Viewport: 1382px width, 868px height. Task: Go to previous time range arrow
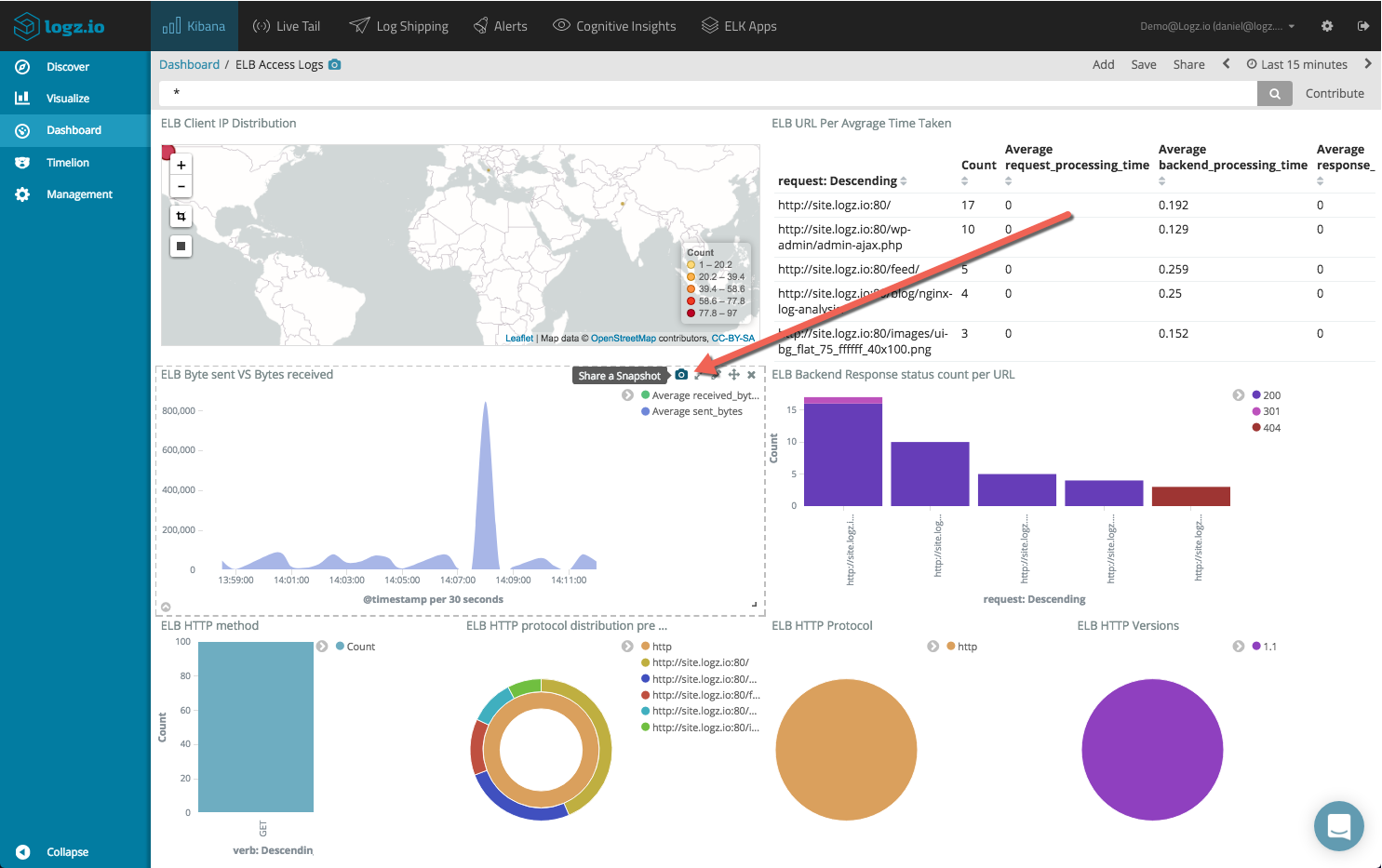tap(1226, 64)
